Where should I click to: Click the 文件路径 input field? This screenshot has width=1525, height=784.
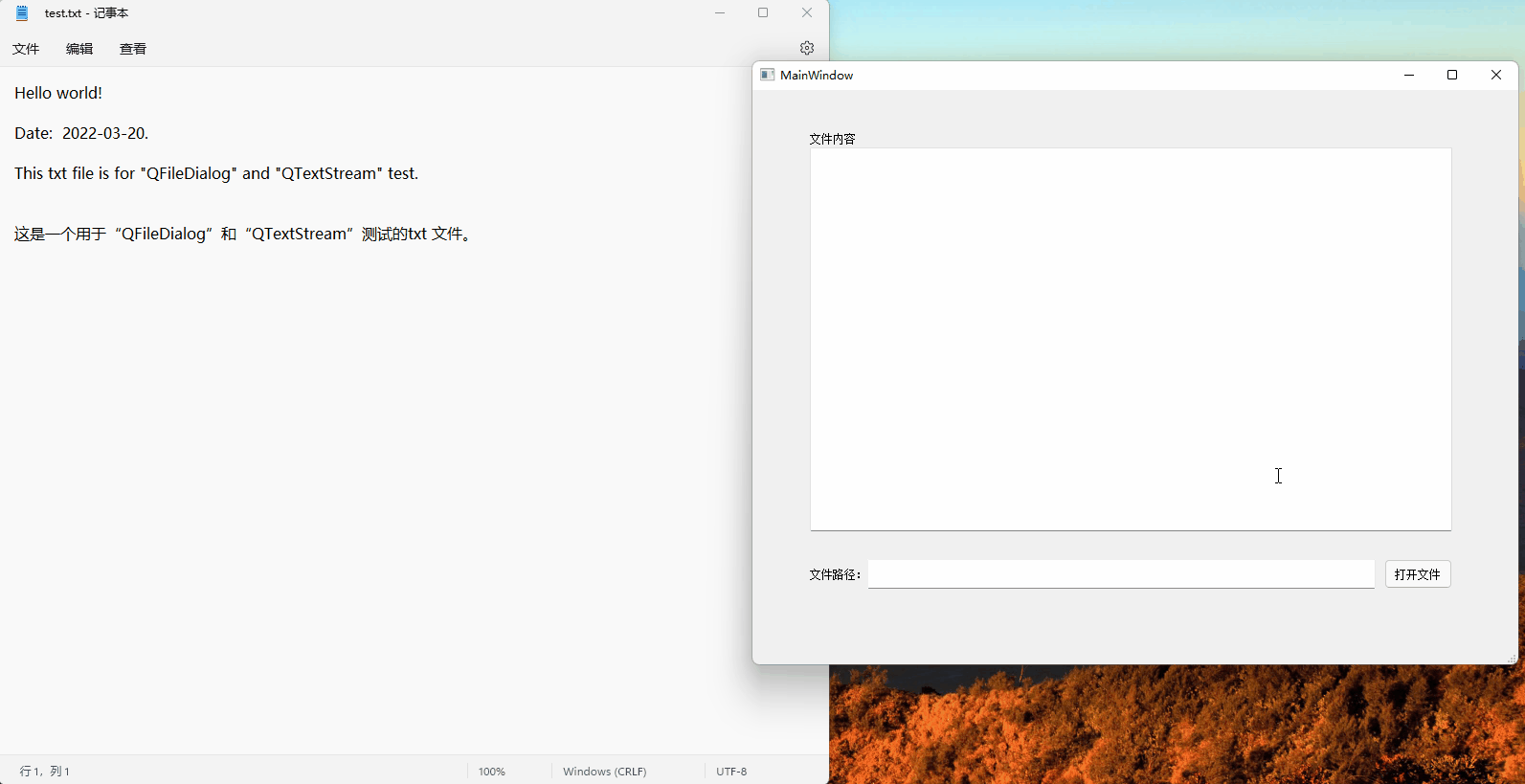(x=1121, y=574)
